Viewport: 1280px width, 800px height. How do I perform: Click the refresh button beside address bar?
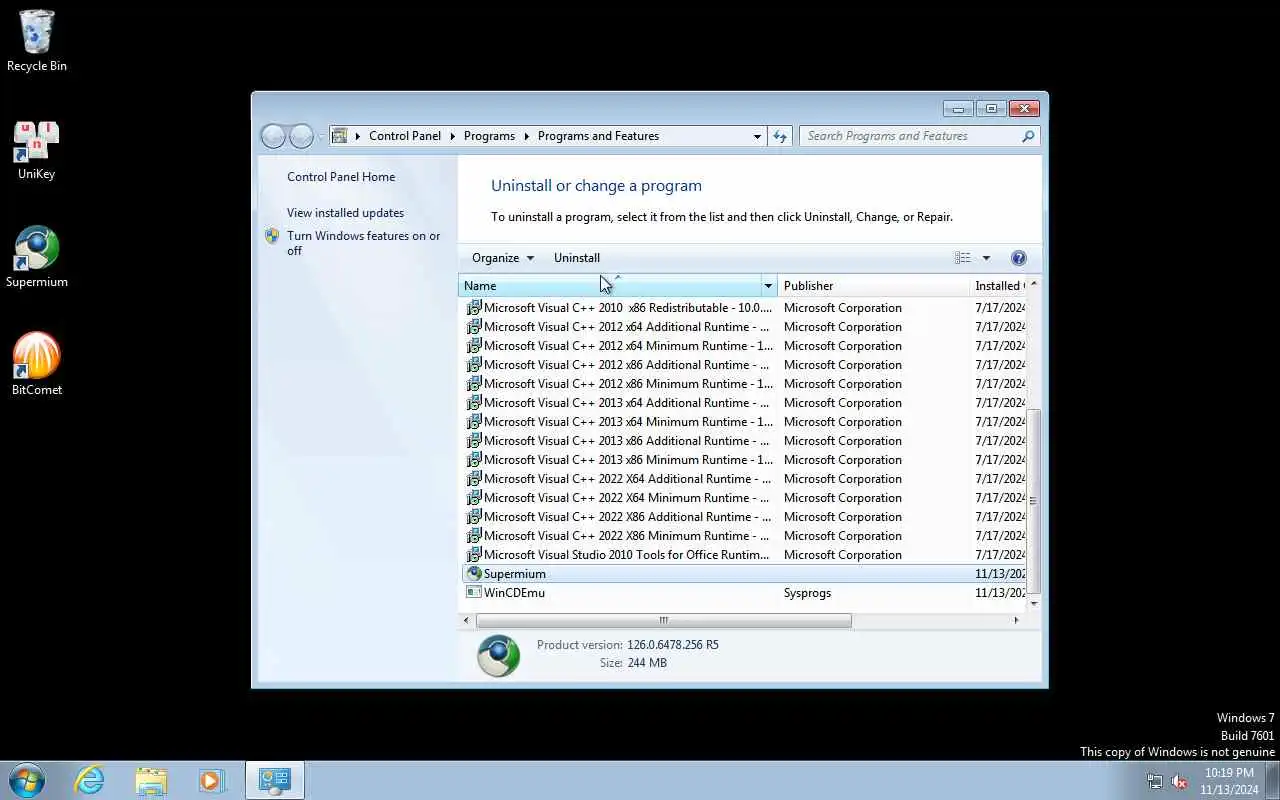[x=780, y=136]
